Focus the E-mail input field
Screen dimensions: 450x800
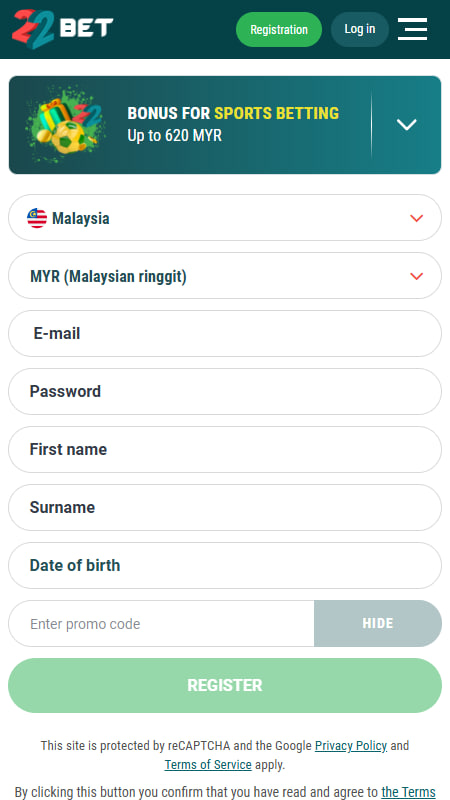[x=225, y=334]
